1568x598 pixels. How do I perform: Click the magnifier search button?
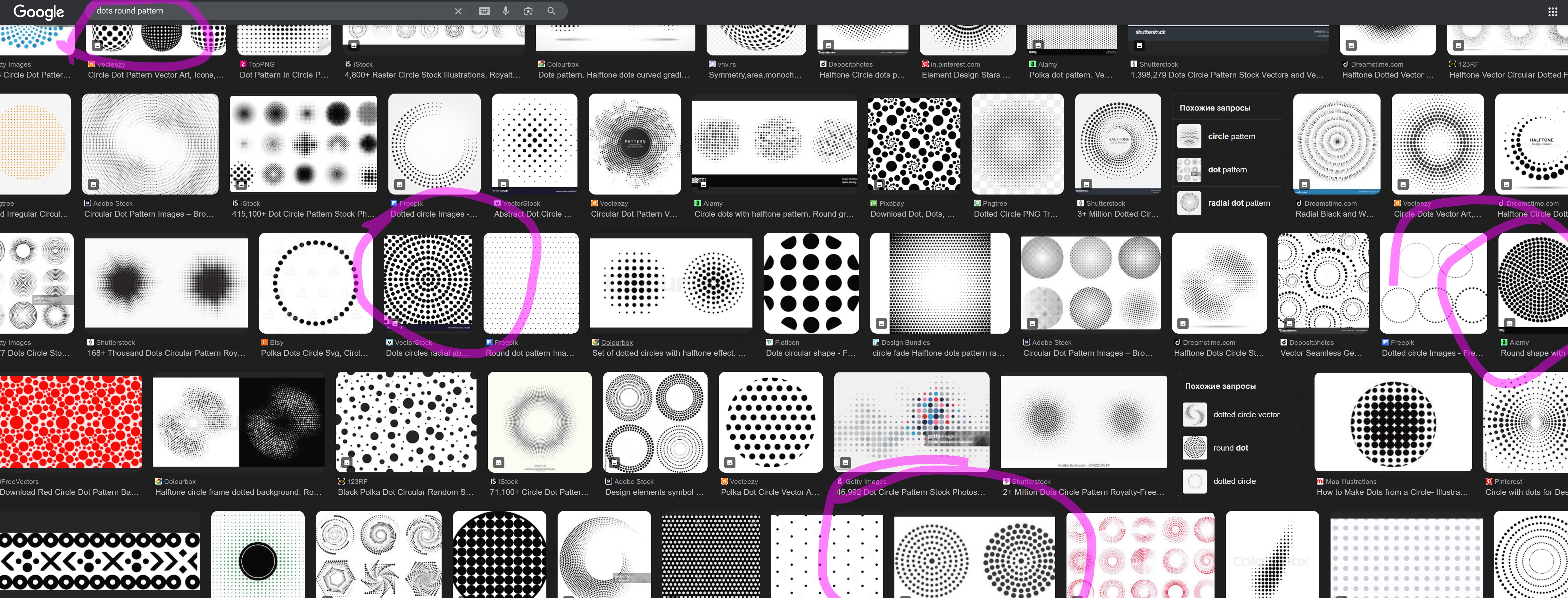coord(551,11)
